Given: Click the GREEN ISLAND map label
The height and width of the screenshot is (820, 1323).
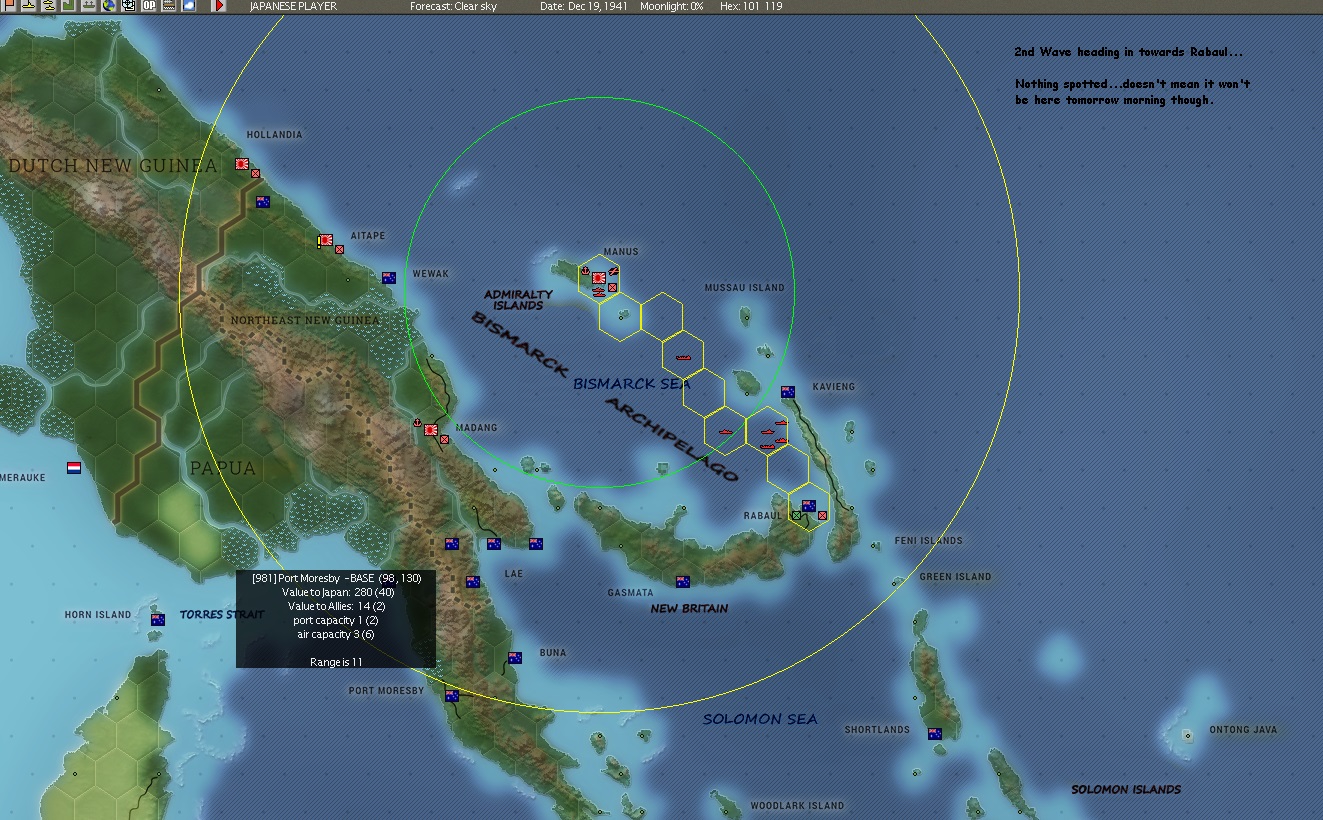Looking at the screenshot, I should coord(956,577).
